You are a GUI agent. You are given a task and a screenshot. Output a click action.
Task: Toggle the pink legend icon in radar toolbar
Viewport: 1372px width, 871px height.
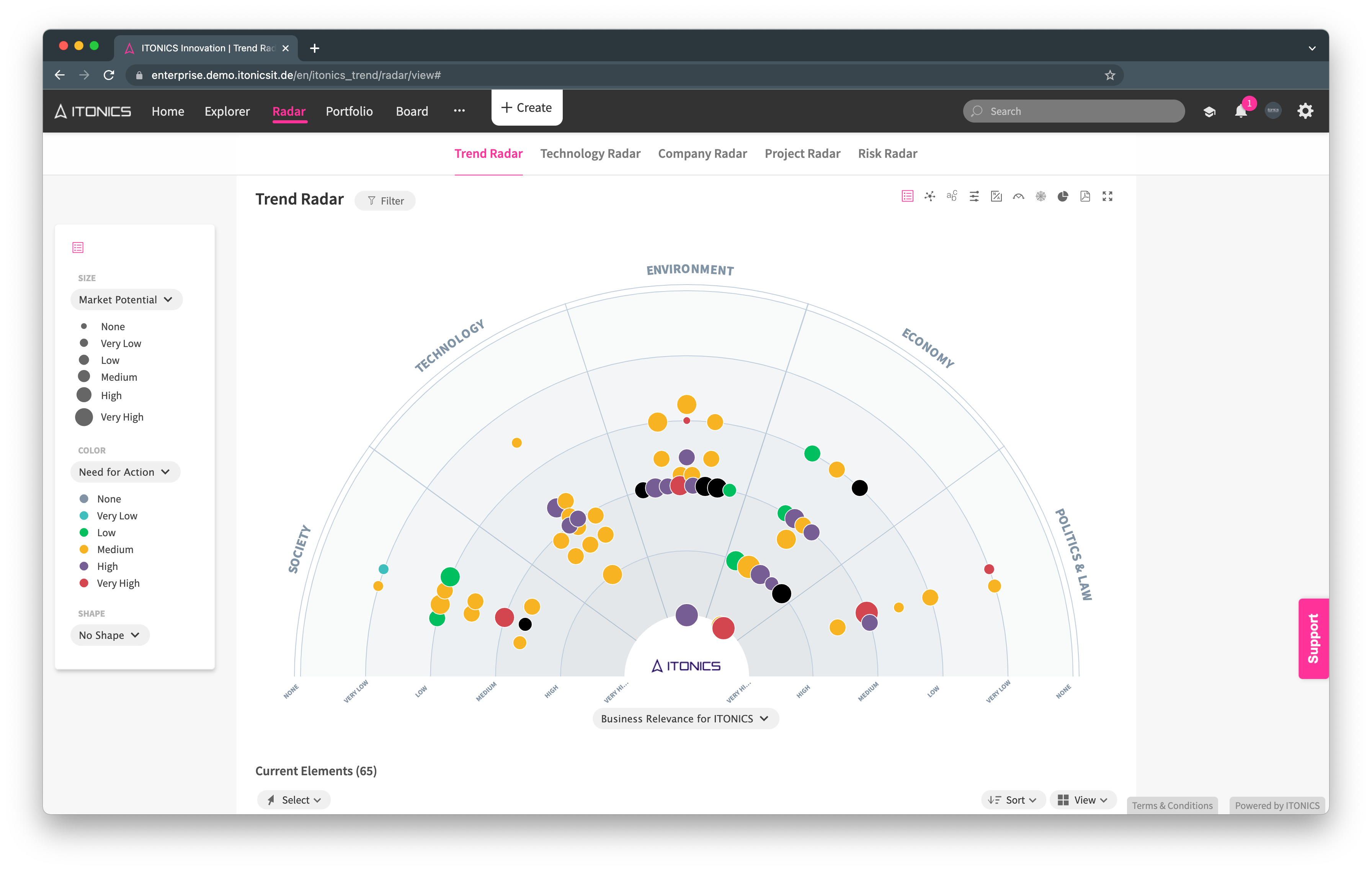tap(908, 196)
